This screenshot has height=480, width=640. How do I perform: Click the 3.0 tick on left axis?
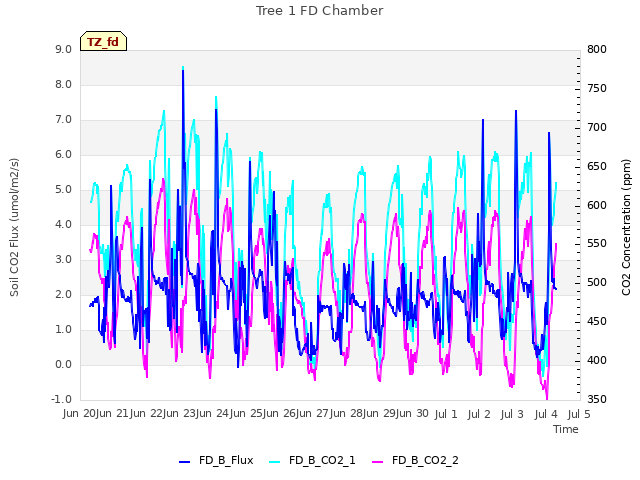click(64, 260)
